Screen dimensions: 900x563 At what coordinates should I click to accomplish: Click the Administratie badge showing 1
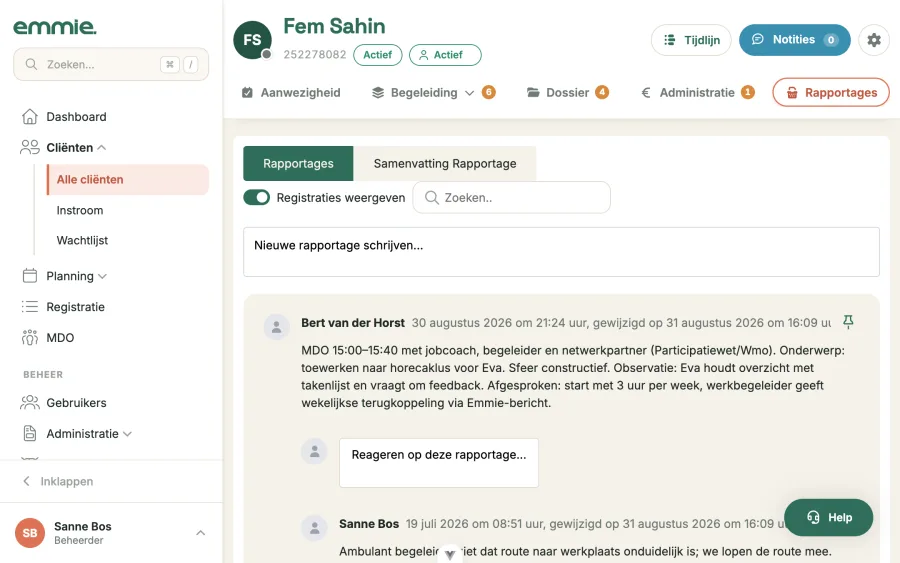pyautogui.click(x=747, y=92)
